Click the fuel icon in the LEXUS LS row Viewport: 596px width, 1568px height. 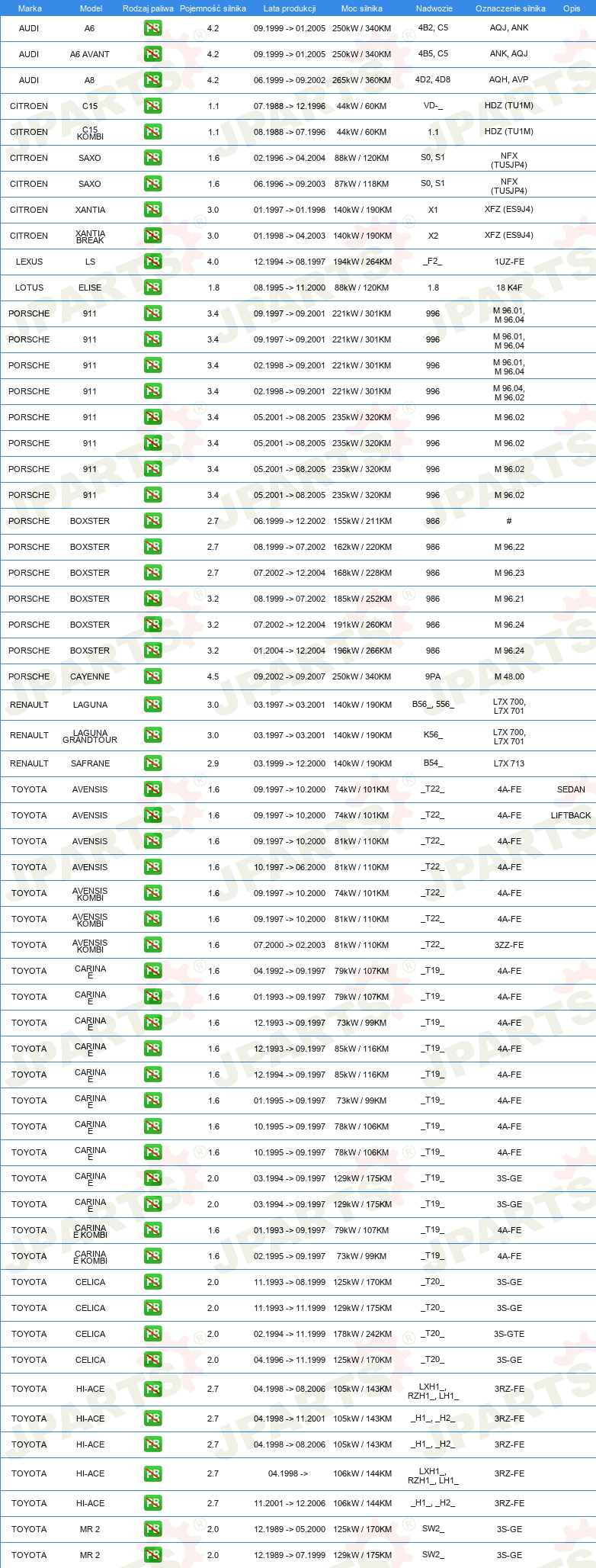coord(152,262)
